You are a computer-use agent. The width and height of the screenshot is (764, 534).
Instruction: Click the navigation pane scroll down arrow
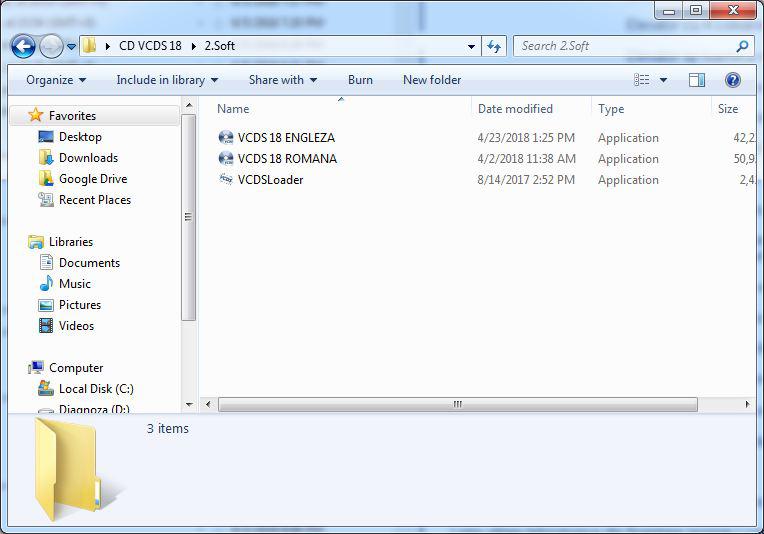point(189,404)
